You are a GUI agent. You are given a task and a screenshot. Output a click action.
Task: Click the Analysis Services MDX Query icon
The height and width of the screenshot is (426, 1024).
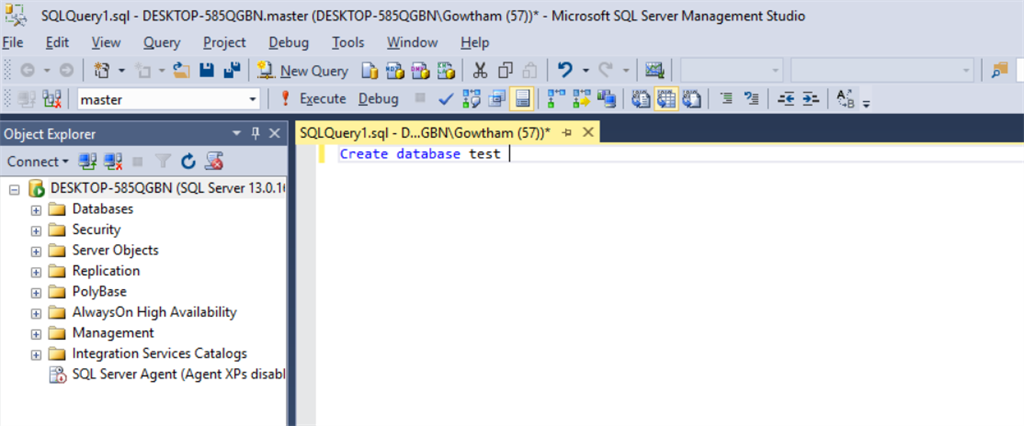[x=394, y=71]
